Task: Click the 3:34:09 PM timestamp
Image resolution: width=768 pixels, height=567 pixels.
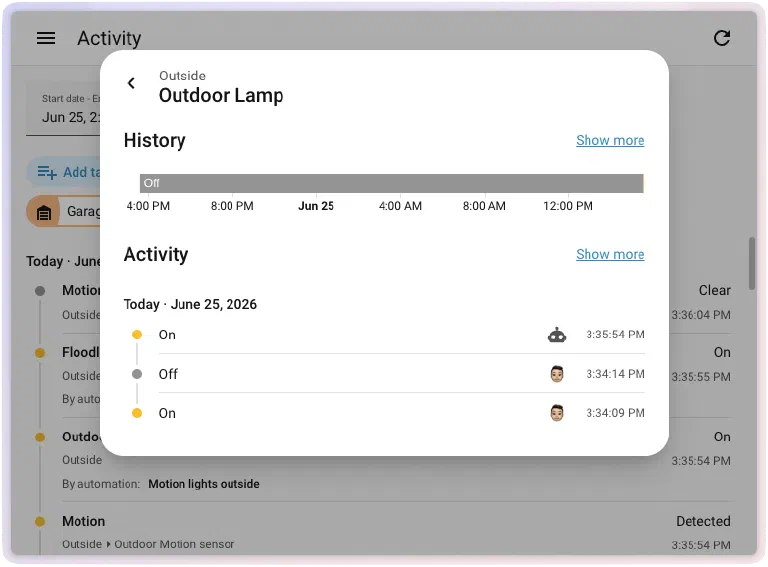Action: (x=615, y=413)
